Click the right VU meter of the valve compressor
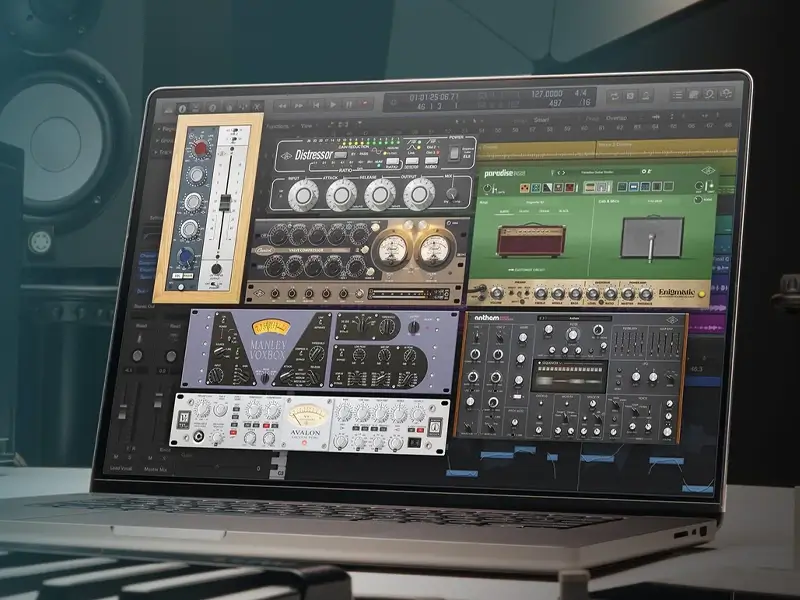Viewport: 800px width, 600px height. [434, 249]
